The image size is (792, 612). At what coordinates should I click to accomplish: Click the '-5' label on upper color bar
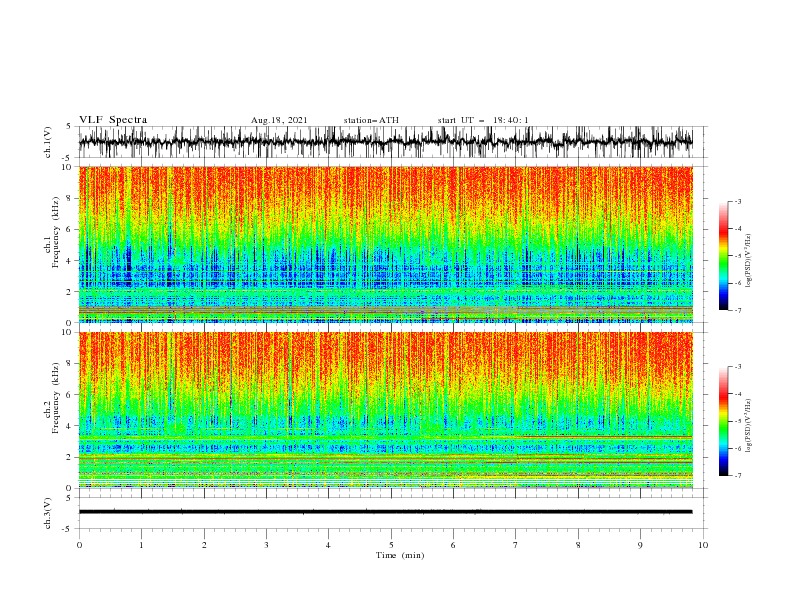738,256
